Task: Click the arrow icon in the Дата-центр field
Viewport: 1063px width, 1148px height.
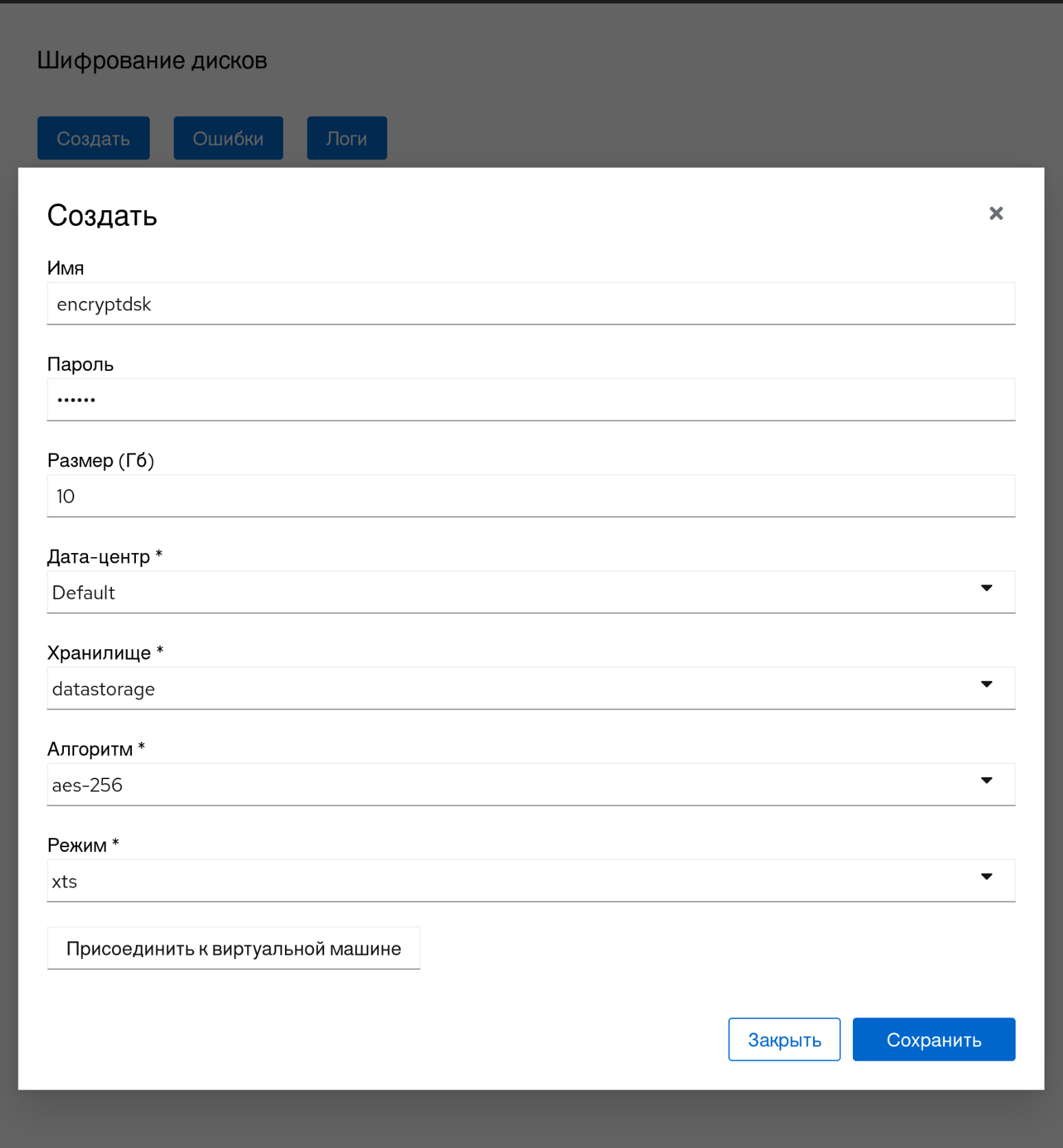Action: 986,588
